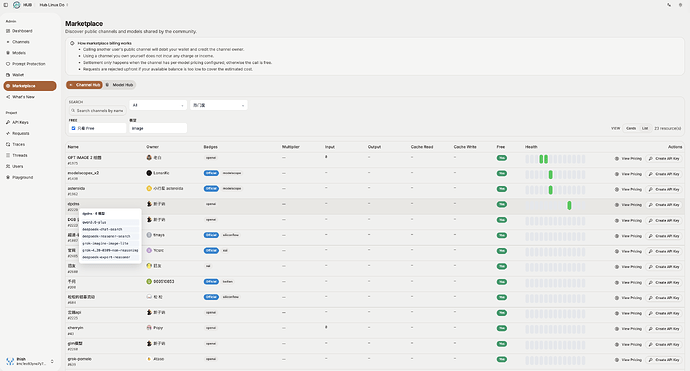Viewport: 690px width, 371px height.
Task: Click the cherryin channel name
Action: tap(75, 328)
